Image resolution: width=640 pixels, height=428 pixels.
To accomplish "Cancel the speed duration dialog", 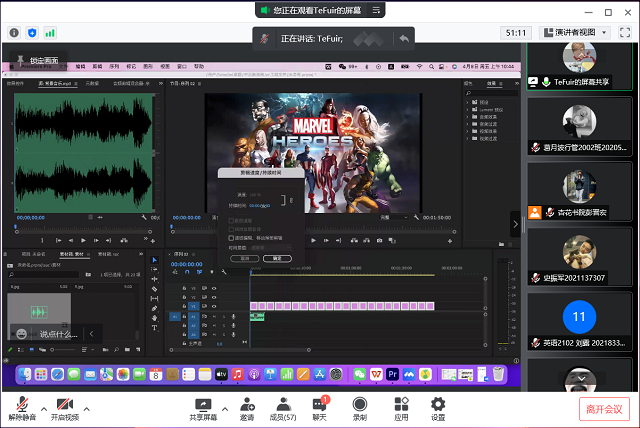I will click(x=244, y=258).
